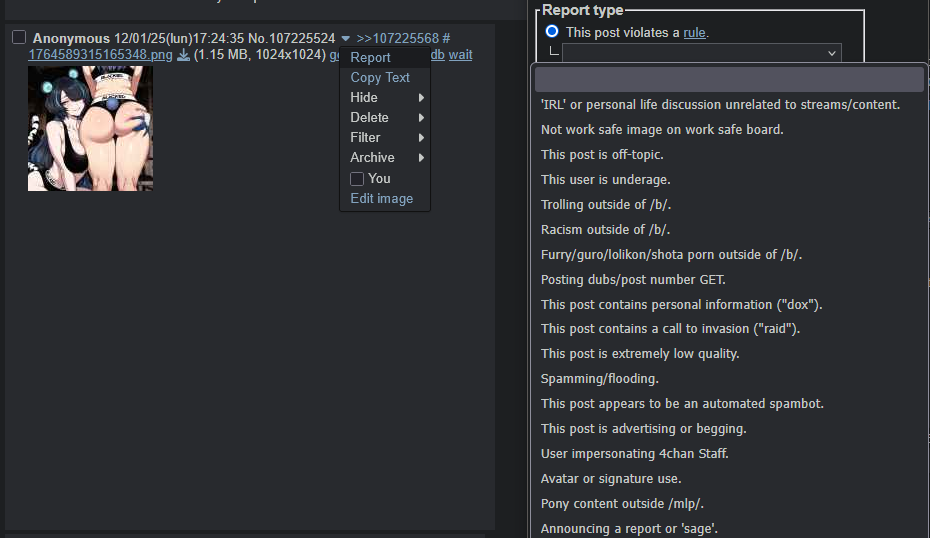
Task: Open the 1764589315165348.png file link
Action: 100,55
